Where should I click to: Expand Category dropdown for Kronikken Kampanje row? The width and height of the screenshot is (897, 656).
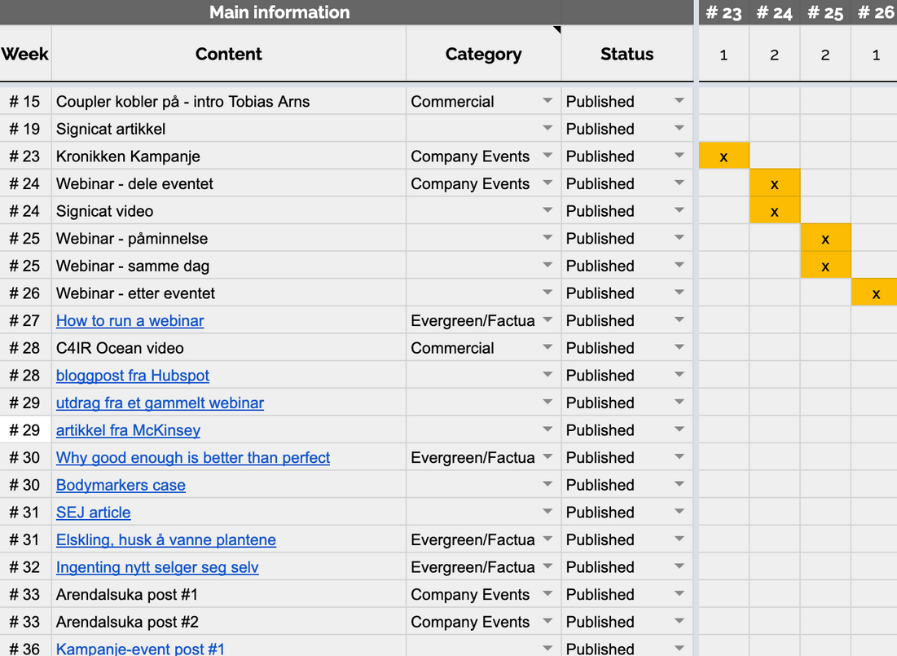click(x=547, y=157)
